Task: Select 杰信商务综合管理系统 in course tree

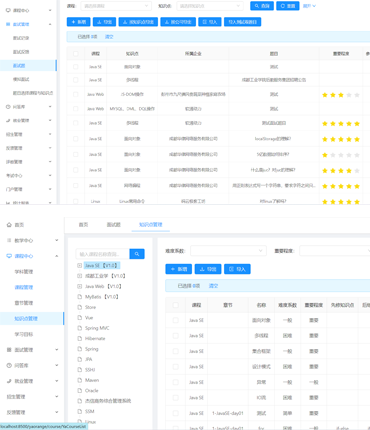Action: coord(108,401)
